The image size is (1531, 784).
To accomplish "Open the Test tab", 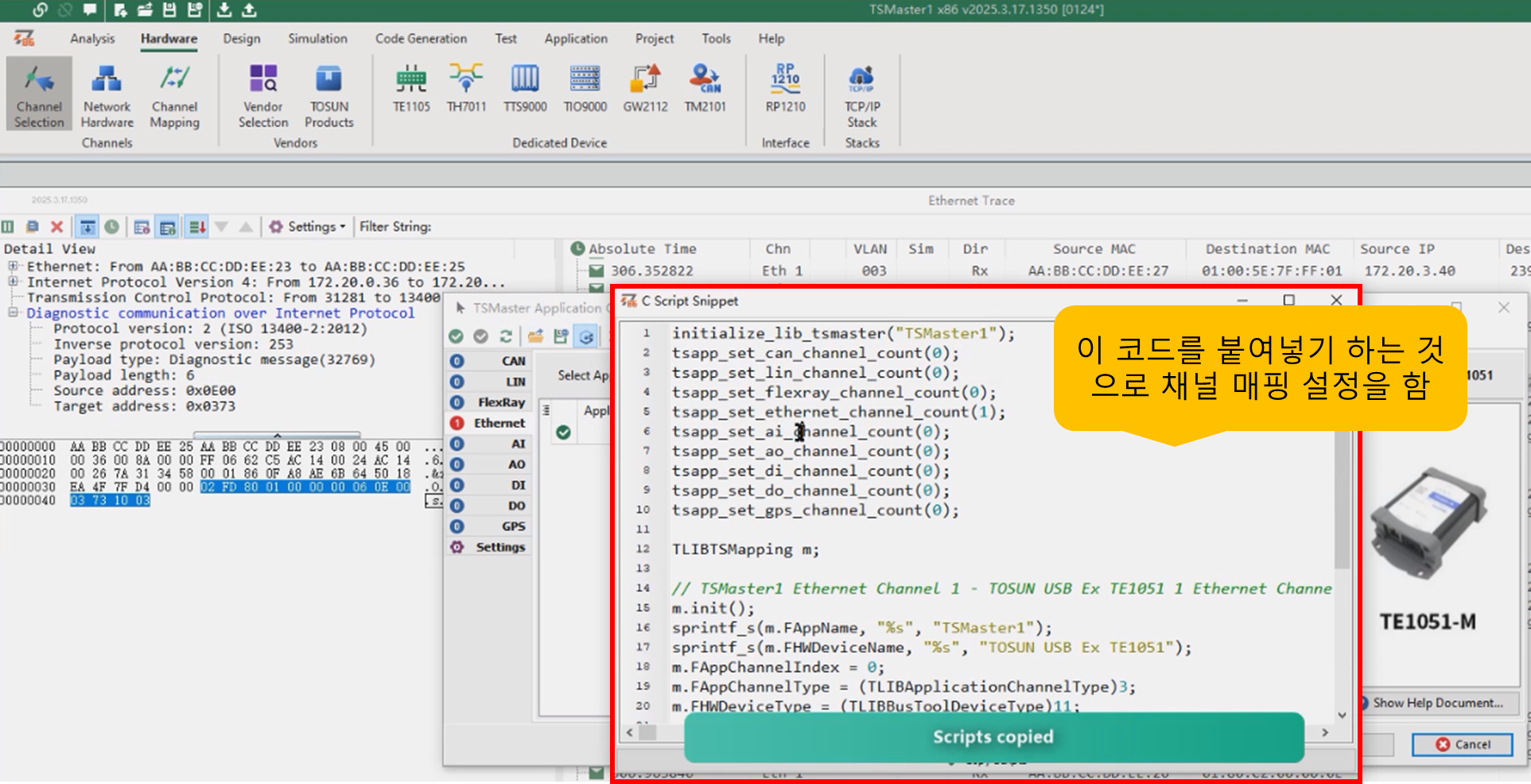I will tap(506, 38).
